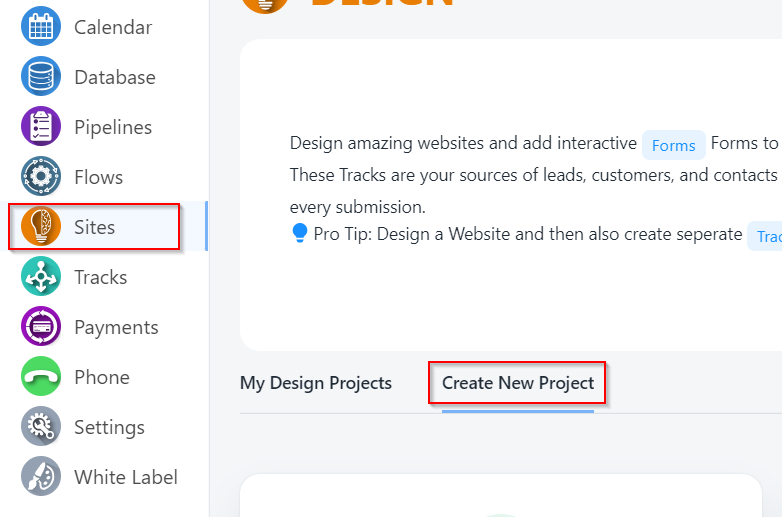This screenshot has height=517, width=782.
Task: Open the Sites lightbulb icon
Action: [41, 227]
